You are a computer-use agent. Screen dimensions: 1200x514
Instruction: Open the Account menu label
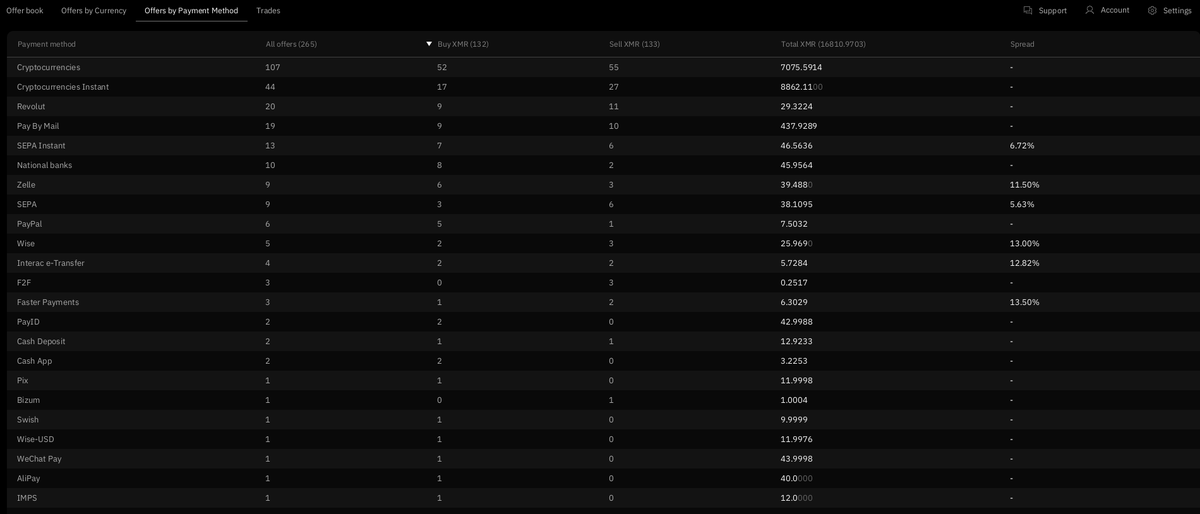coord(1115,10)
